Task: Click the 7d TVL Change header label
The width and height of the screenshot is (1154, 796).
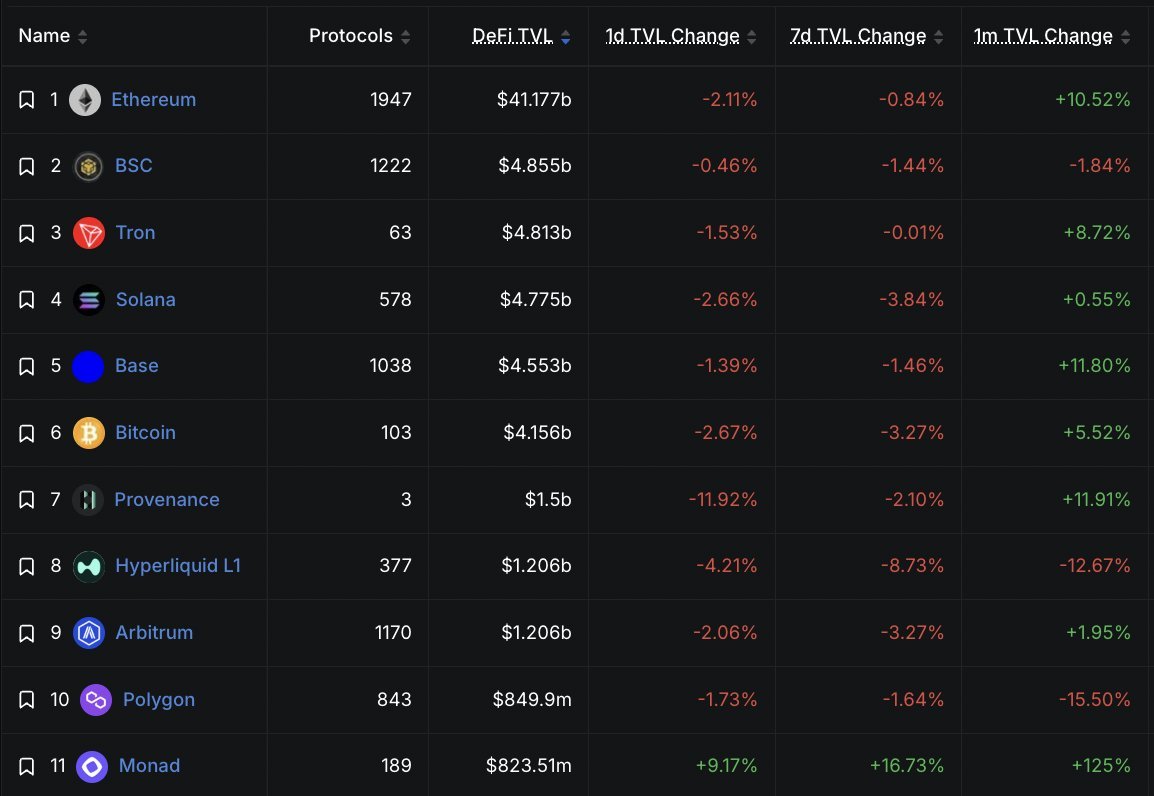Action: [858, 36]
